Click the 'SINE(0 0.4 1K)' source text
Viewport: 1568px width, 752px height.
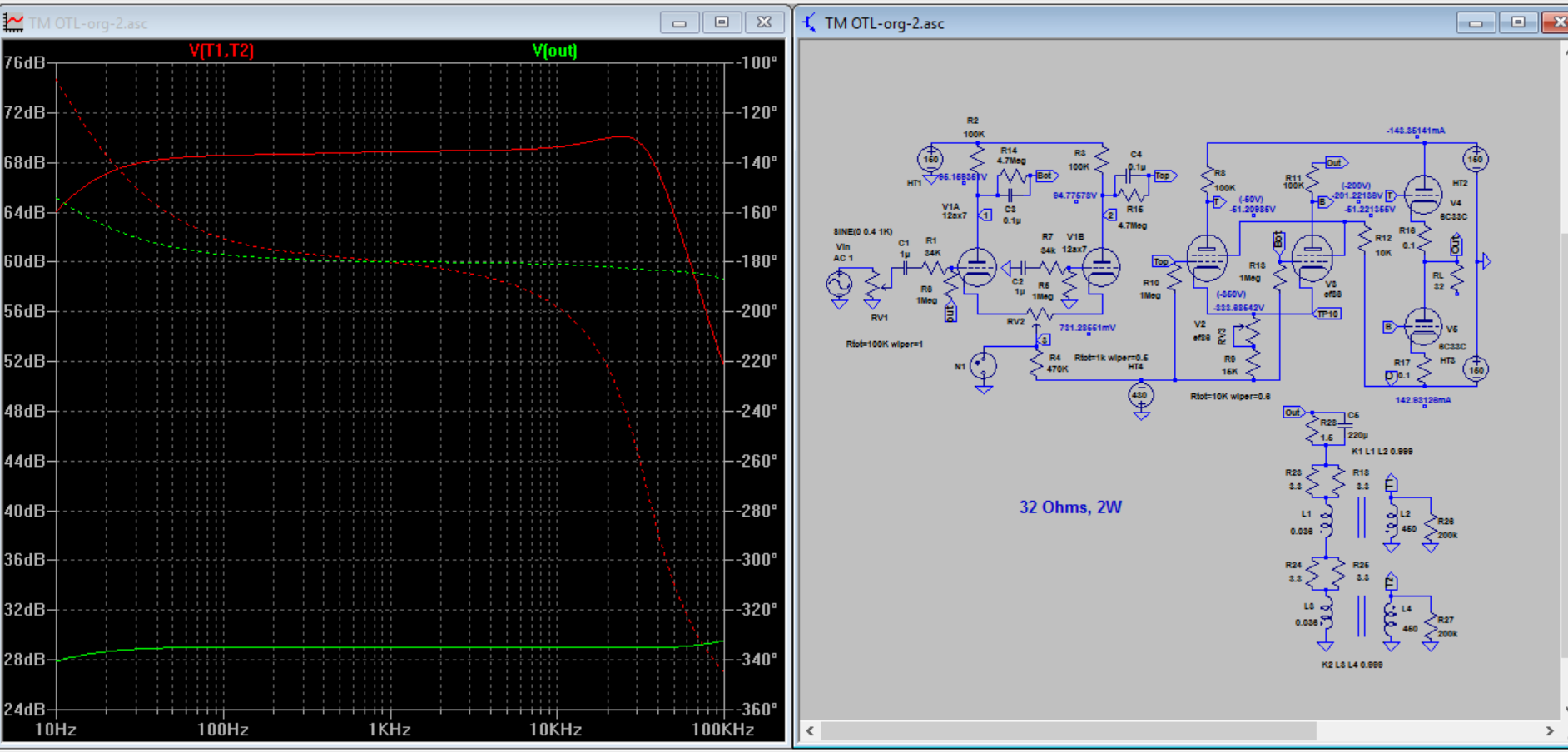(863, 231)
